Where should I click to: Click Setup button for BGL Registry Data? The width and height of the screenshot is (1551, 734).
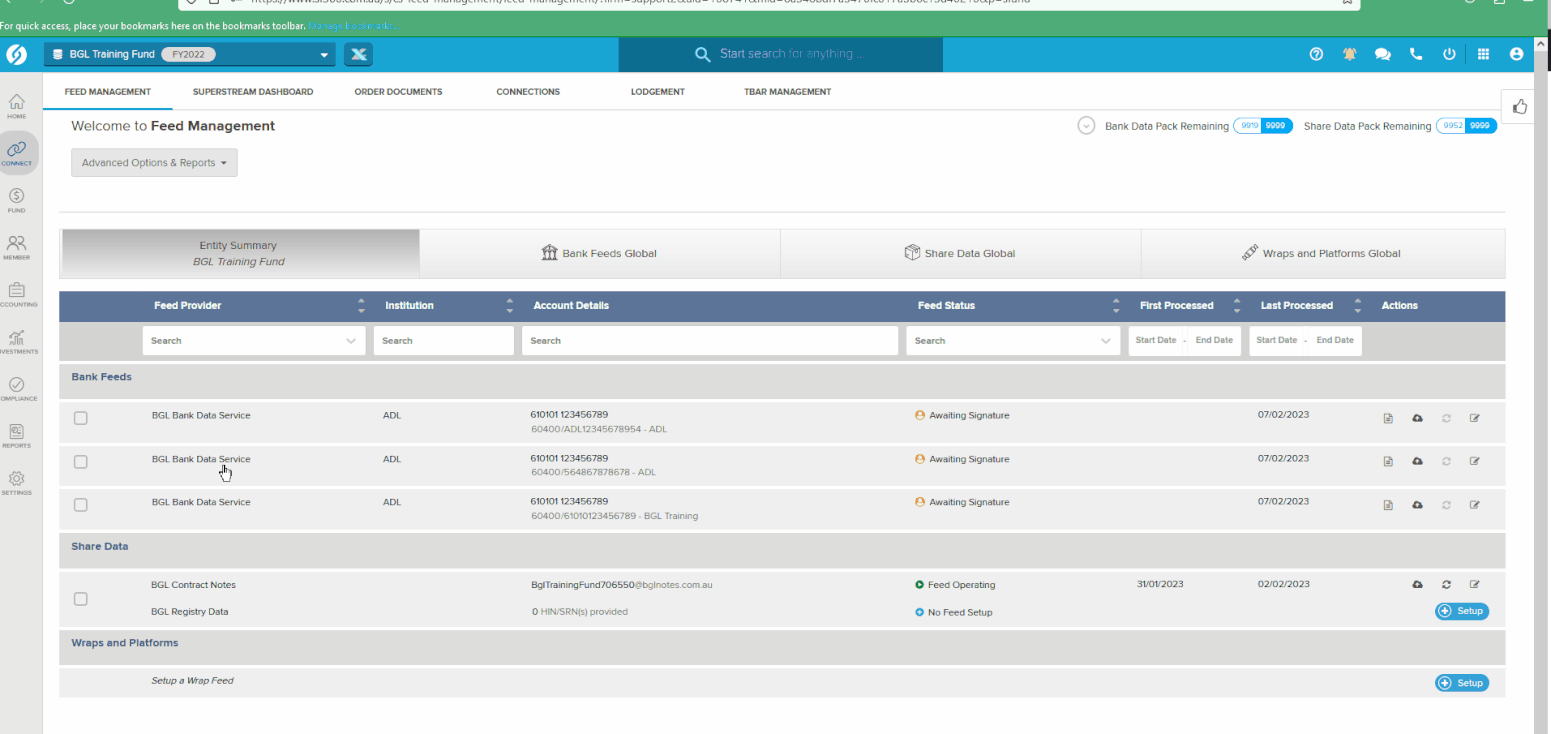pos(1461,611)
